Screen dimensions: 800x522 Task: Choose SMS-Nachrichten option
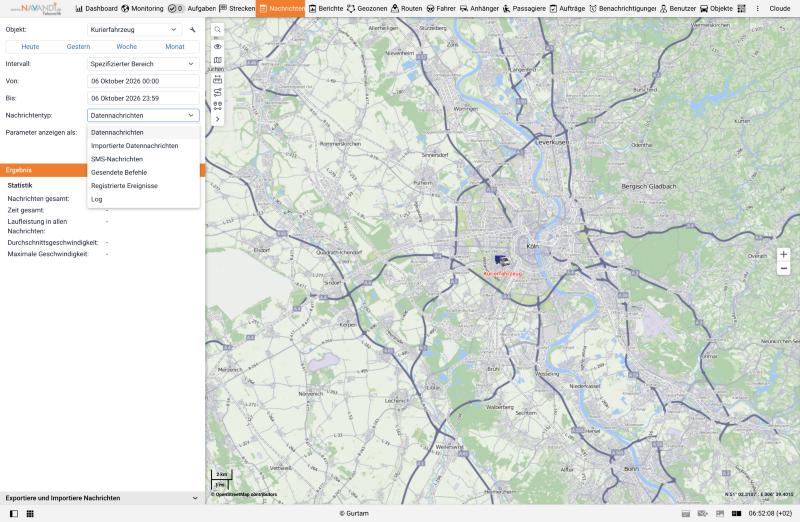[143, 159]
